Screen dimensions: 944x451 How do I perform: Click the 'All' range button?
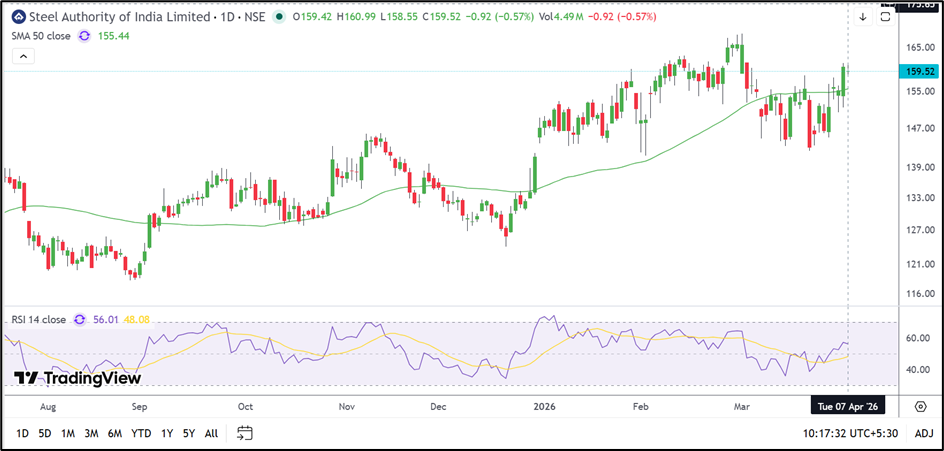coord(211,433)
